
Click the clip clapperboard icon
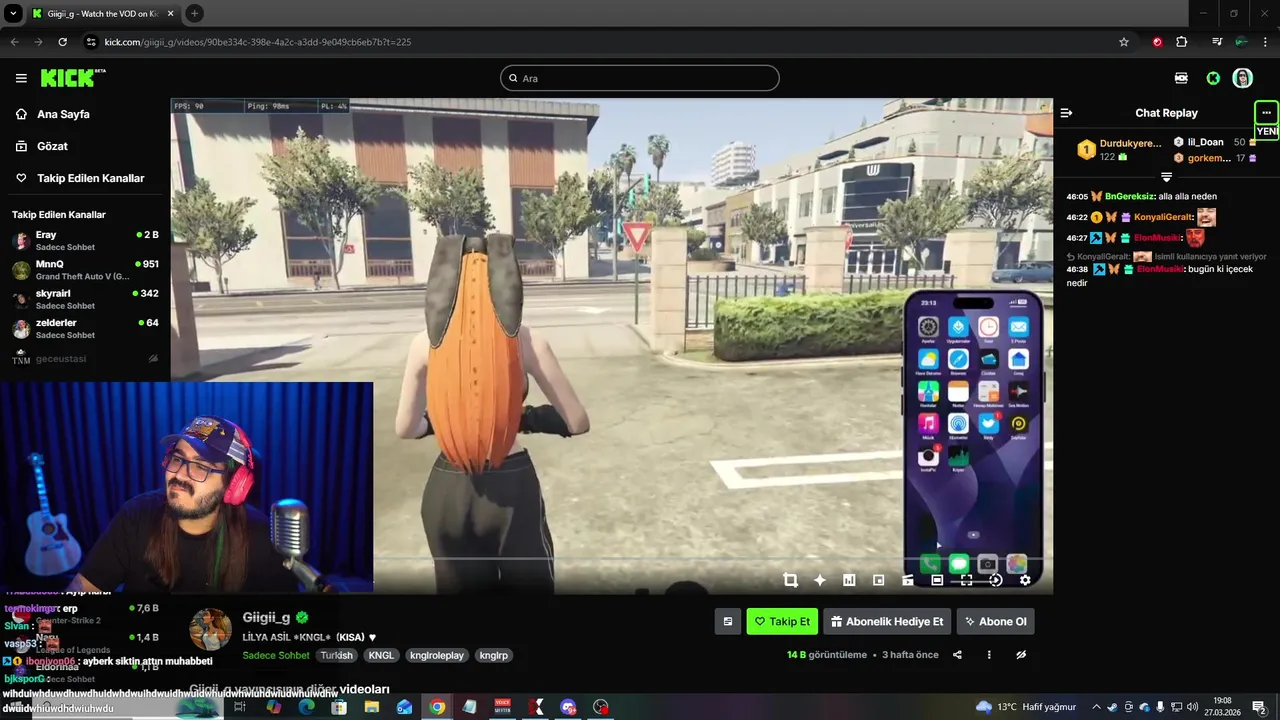click(x=908, y=580)
